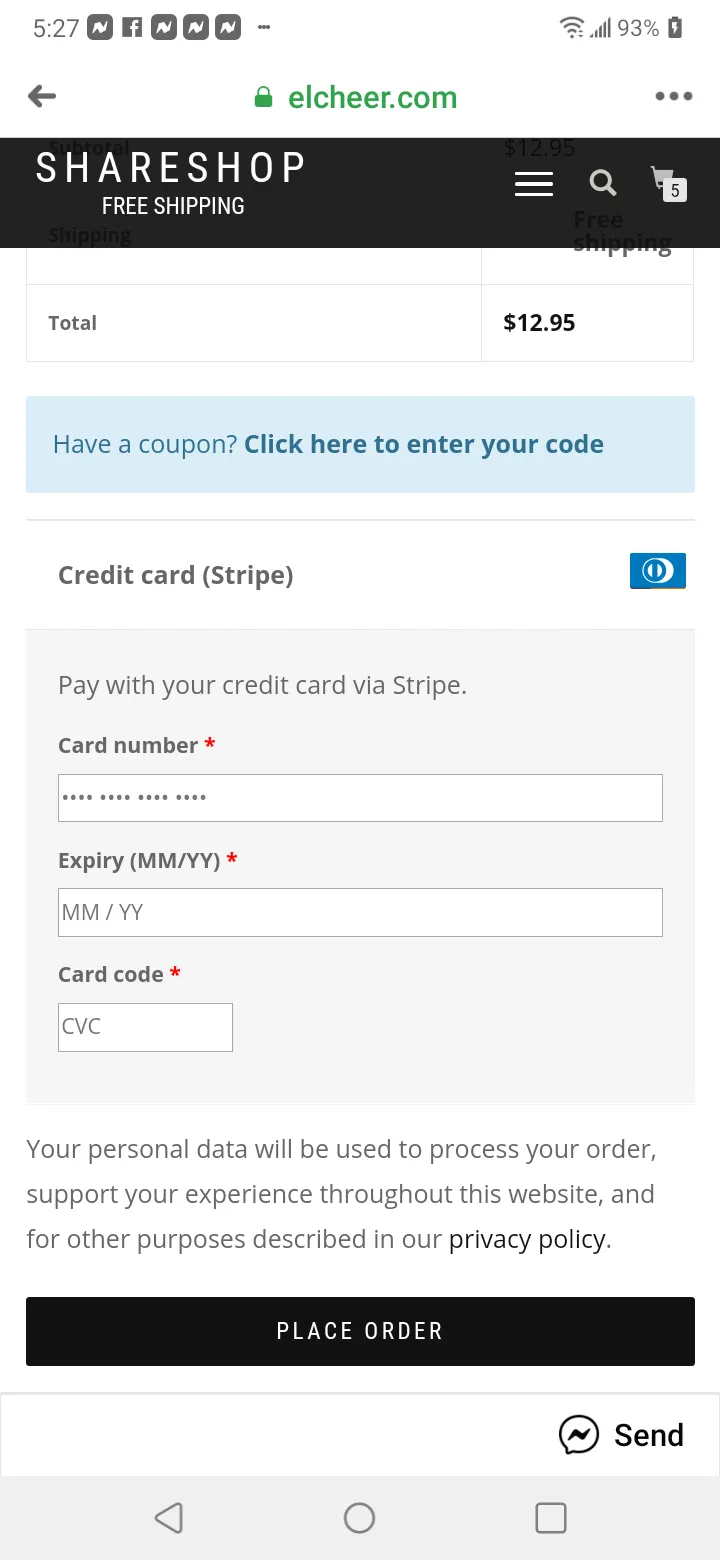Tap the Android back navigation button
This screenshot has width=720, height=1560.
click(169, 1517)
